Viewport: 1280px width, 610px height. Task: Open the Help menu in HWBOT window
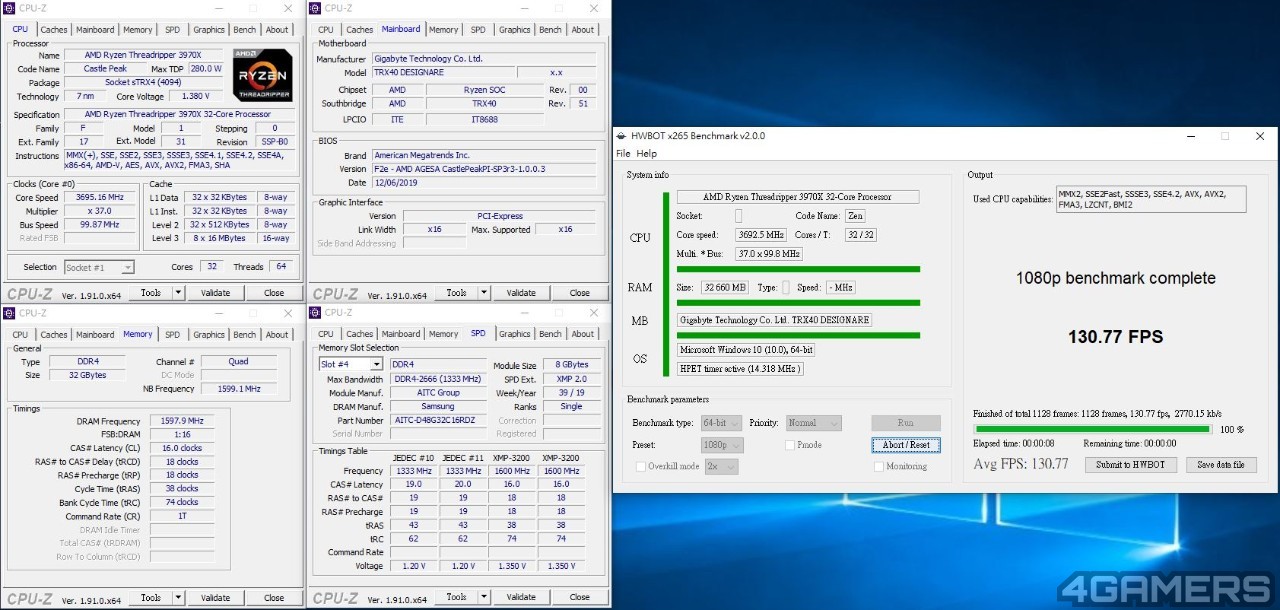(x=647, y=154)
